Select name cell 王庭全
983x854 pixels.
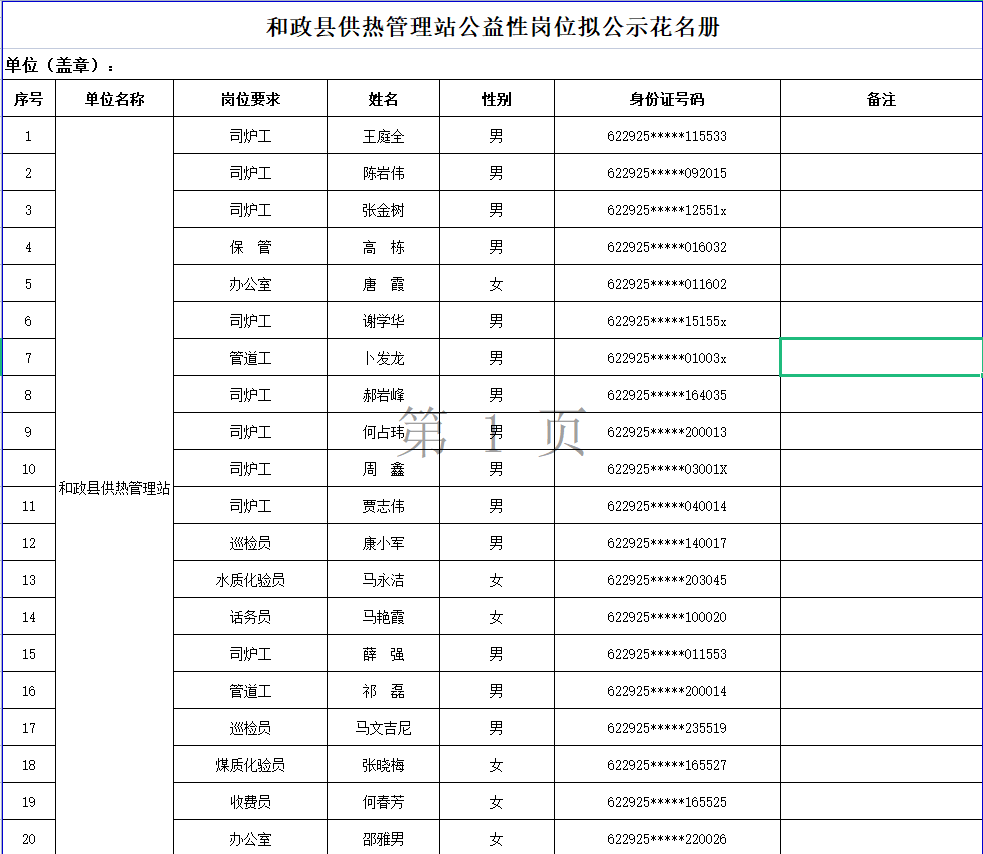[383, 135]
